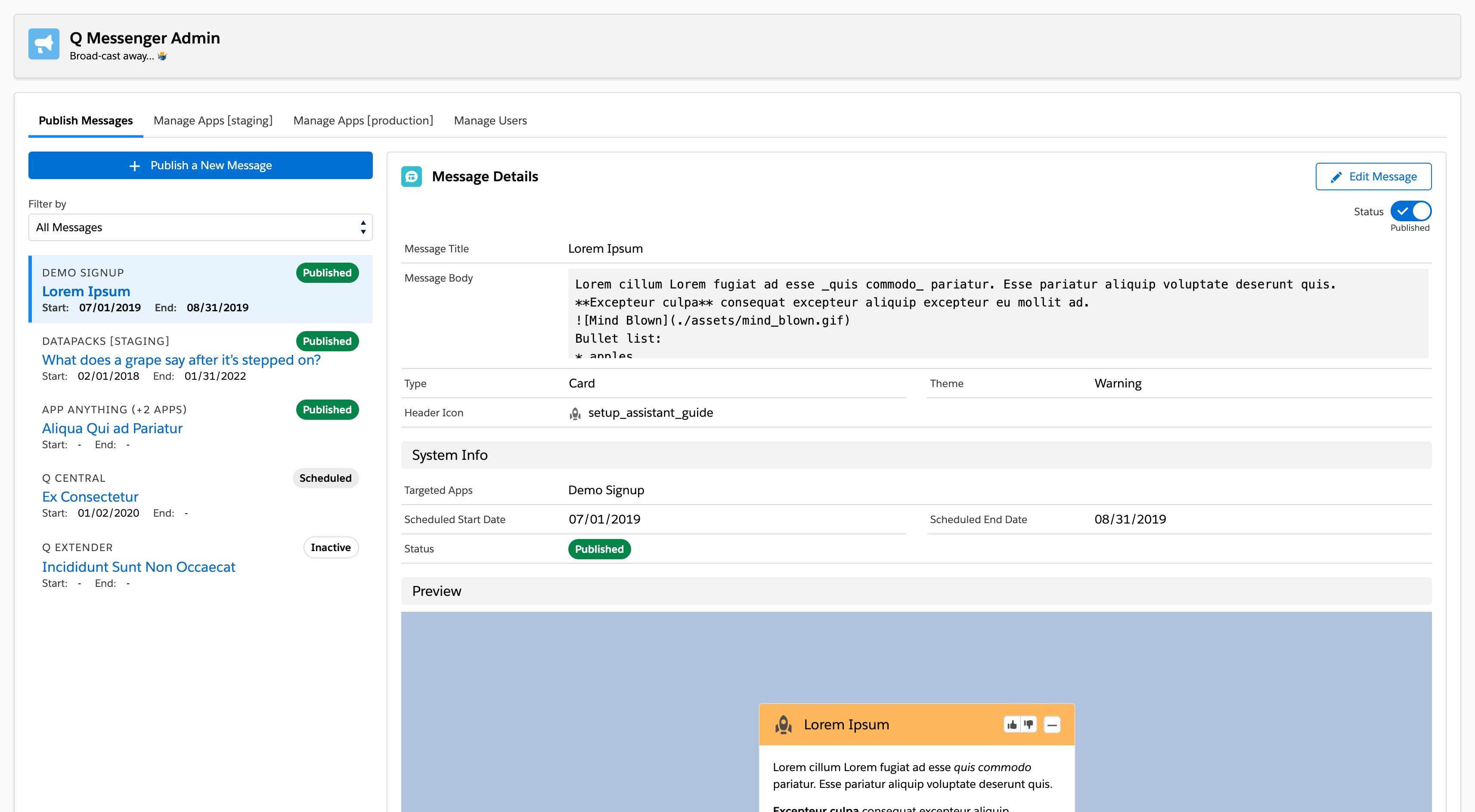
Task: Click the DATAPACKS [STAGING] list label
Action: 106,341
